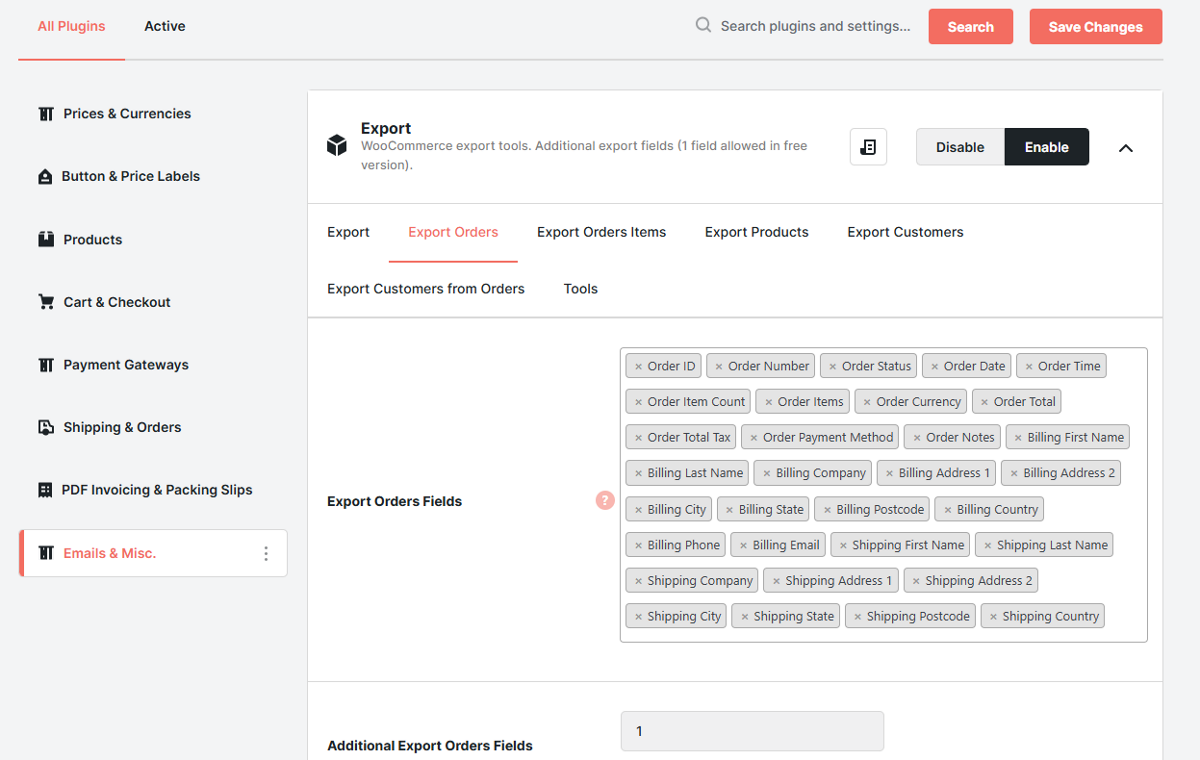The width and height of the screenshot is (1200, 760).
Task: Collapse the Export module panel
Action: pos(1126,148)
